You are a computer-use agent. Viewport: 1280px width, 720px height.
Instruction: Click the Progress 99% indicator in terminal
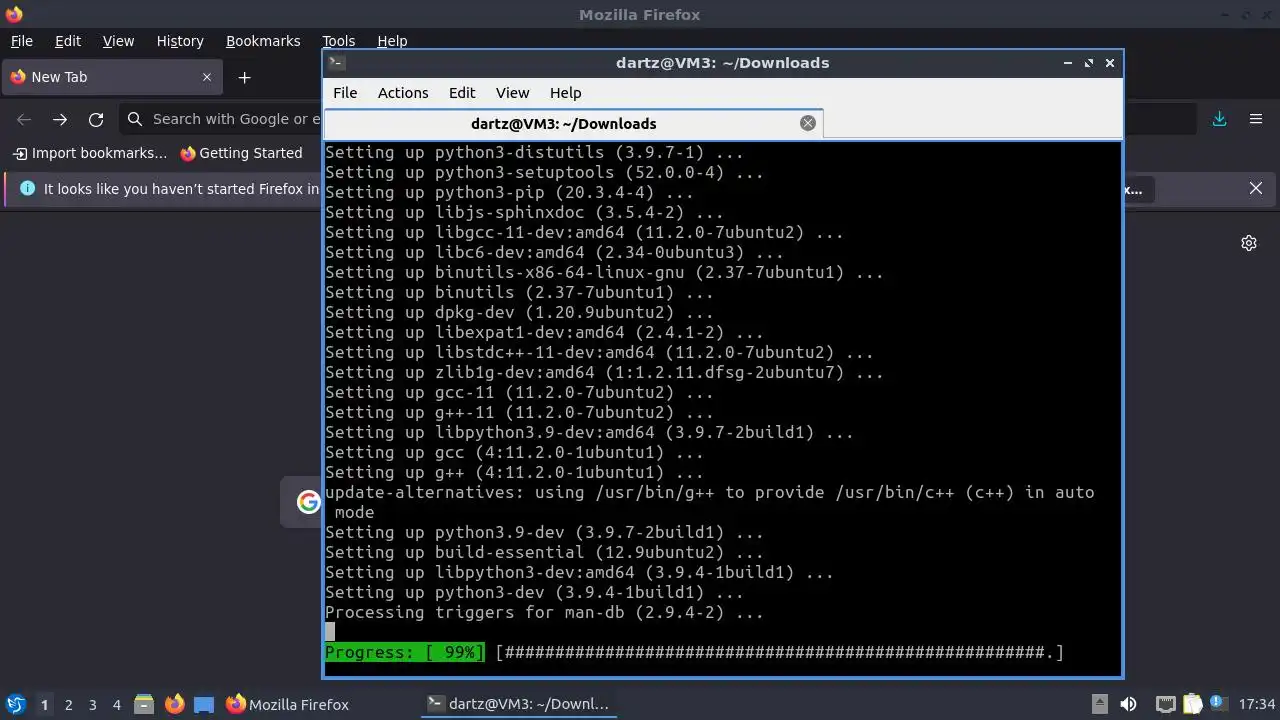404,652
